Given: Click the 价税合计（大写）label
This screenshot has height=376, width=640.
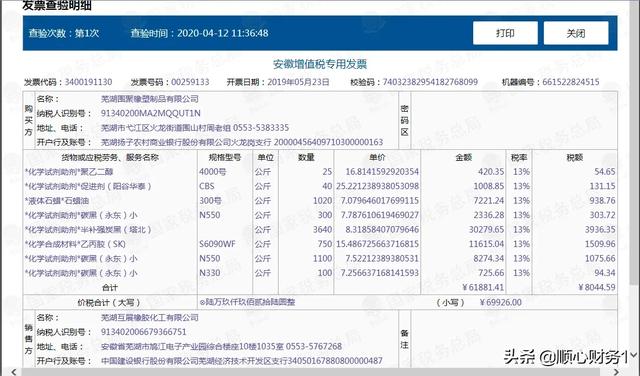Looking at the screenshot, I should [x=109, y=303].
